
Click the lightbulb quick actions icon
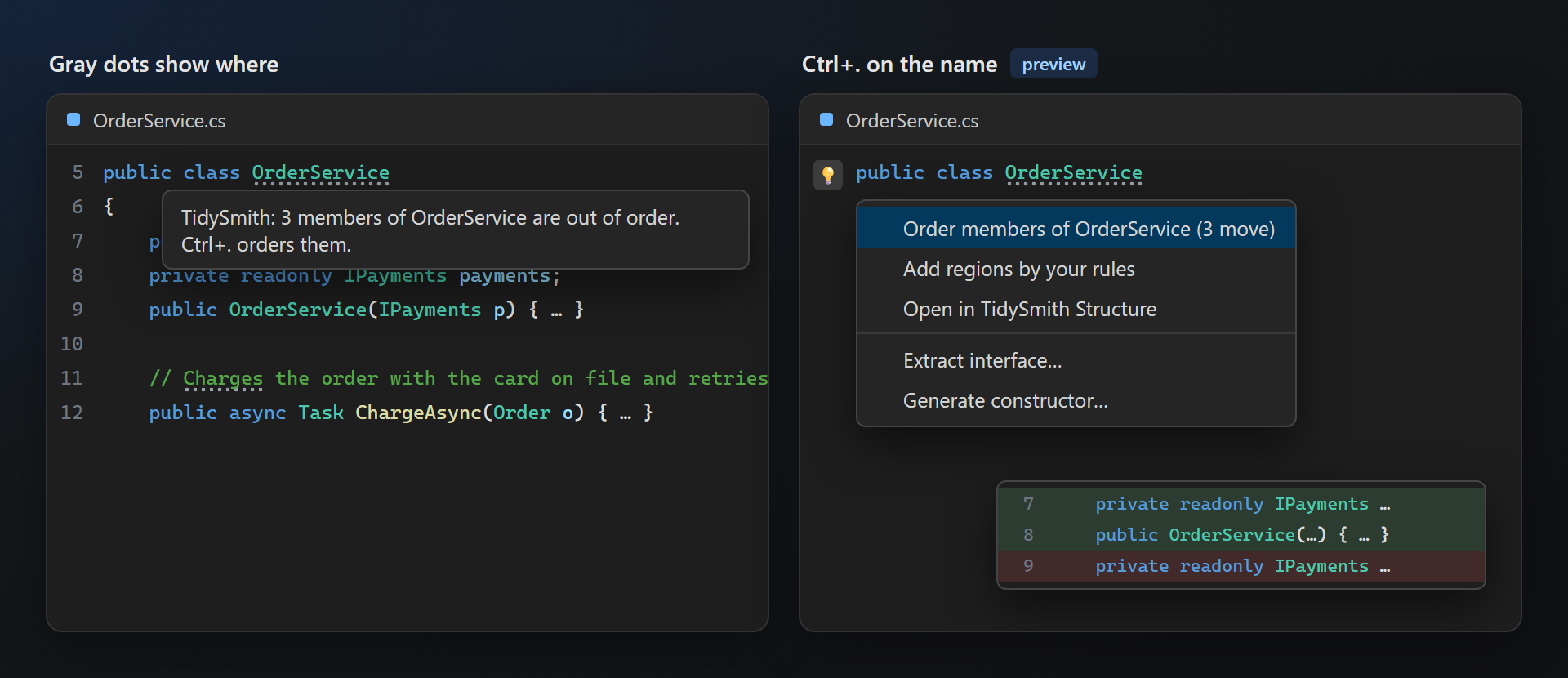827,174
